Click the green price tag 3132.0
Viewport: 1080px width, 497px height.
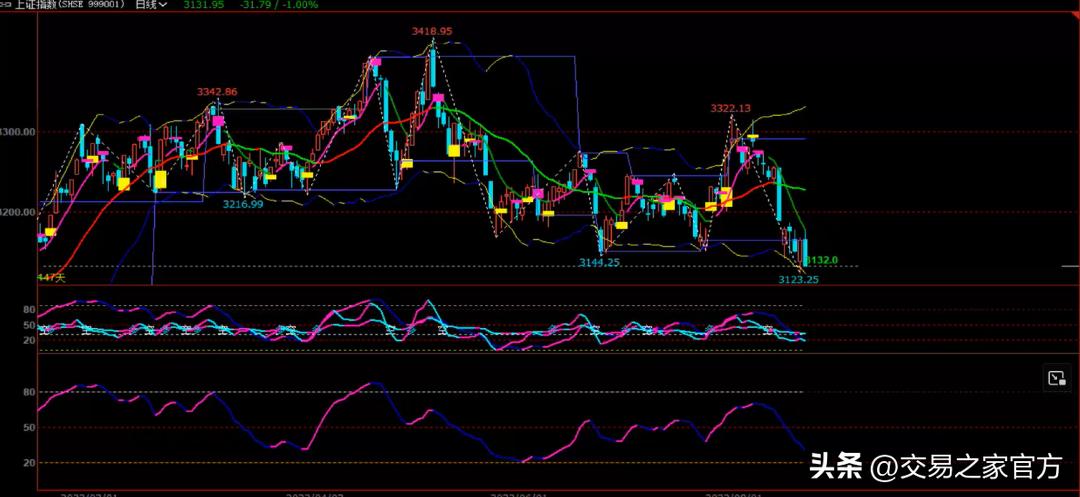pyautogui.click(x=822, y=260)
